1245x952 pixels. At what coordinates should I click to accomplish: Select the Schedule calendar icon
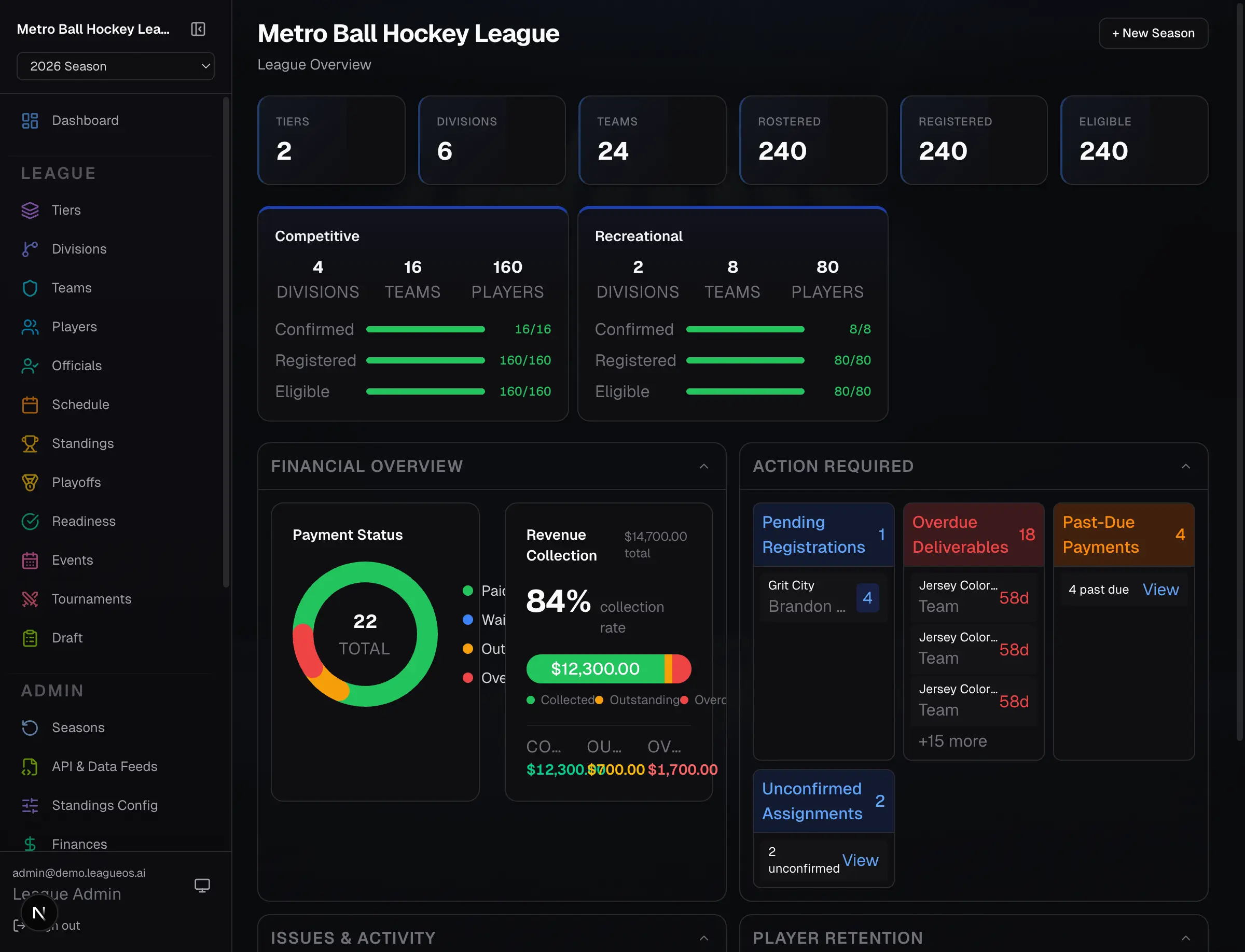tap(30, 404)
